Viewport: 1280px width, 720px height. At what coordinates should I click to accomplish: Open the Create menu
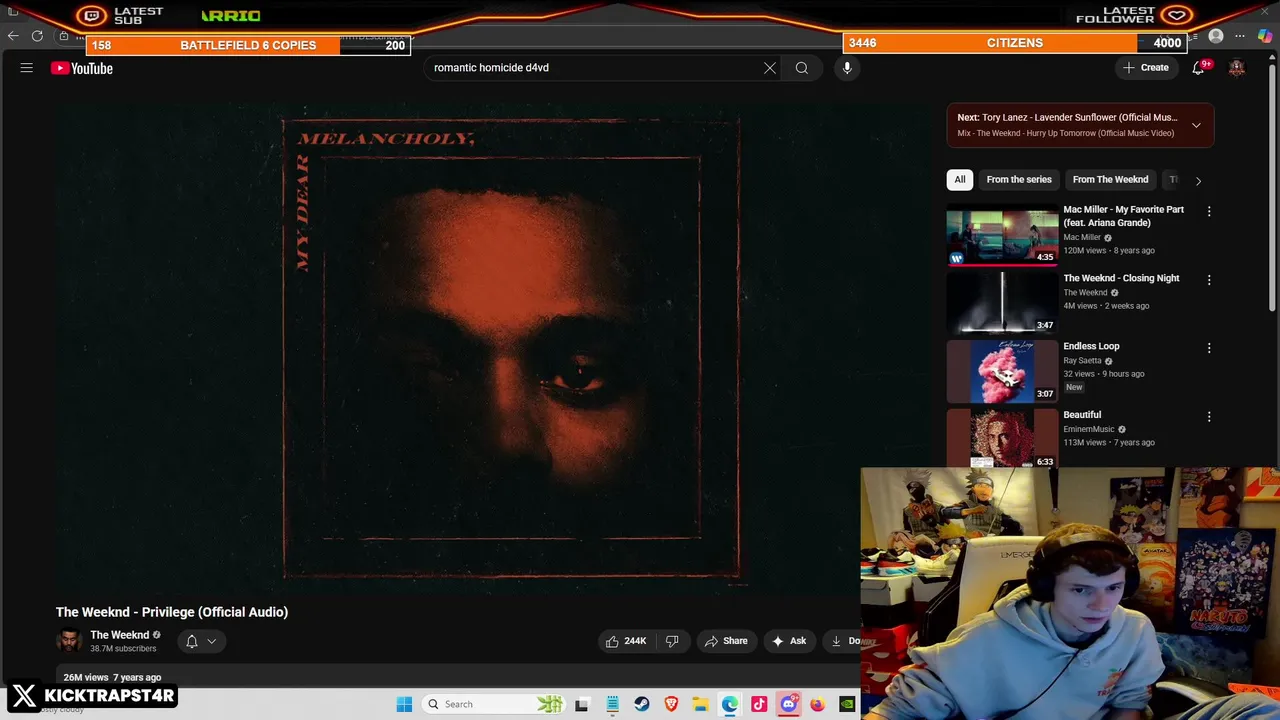1146,68
